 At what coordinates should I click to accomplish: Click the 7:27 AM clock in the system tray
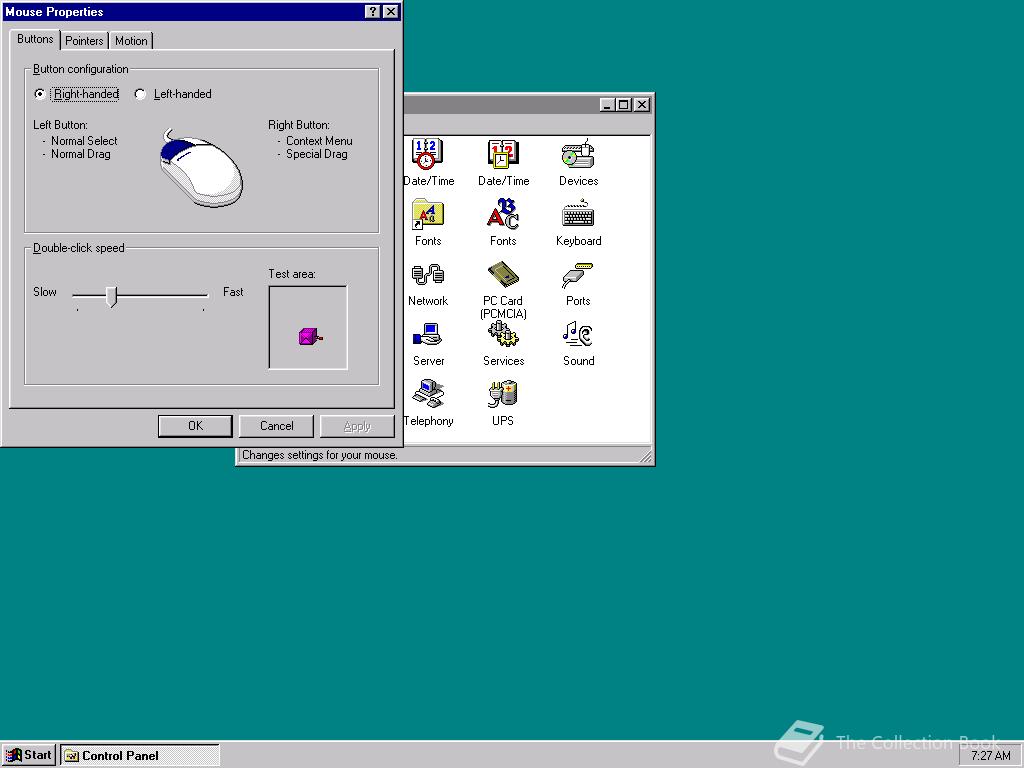[991, 756]
